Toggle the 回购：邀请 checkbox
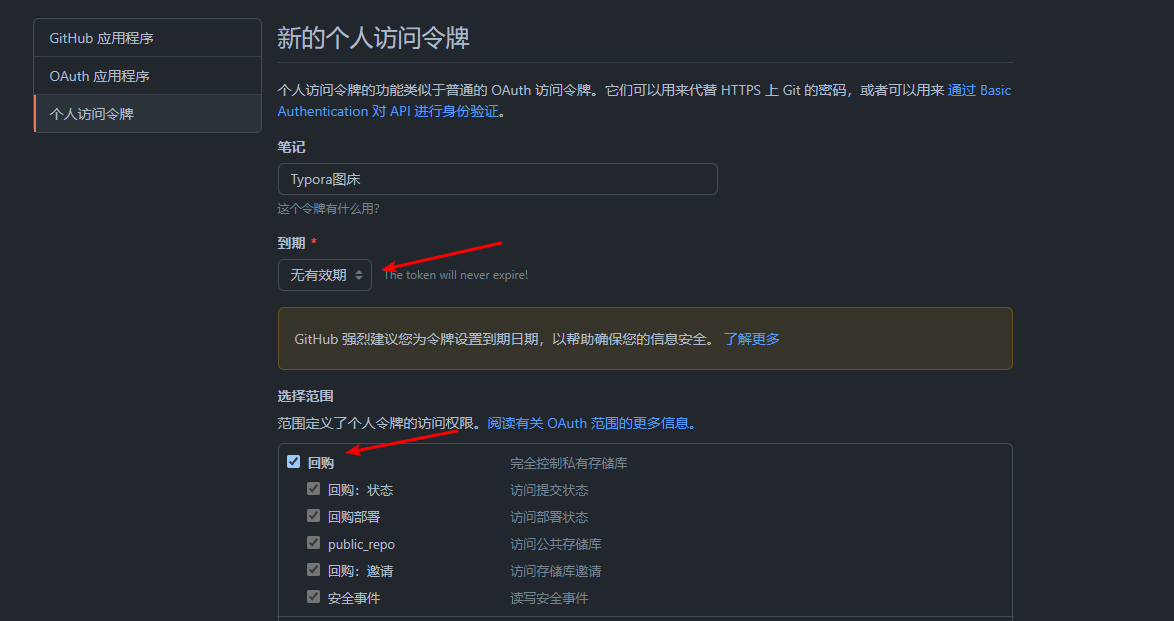Screen dimensions: 1174x621 coord(314,570)
